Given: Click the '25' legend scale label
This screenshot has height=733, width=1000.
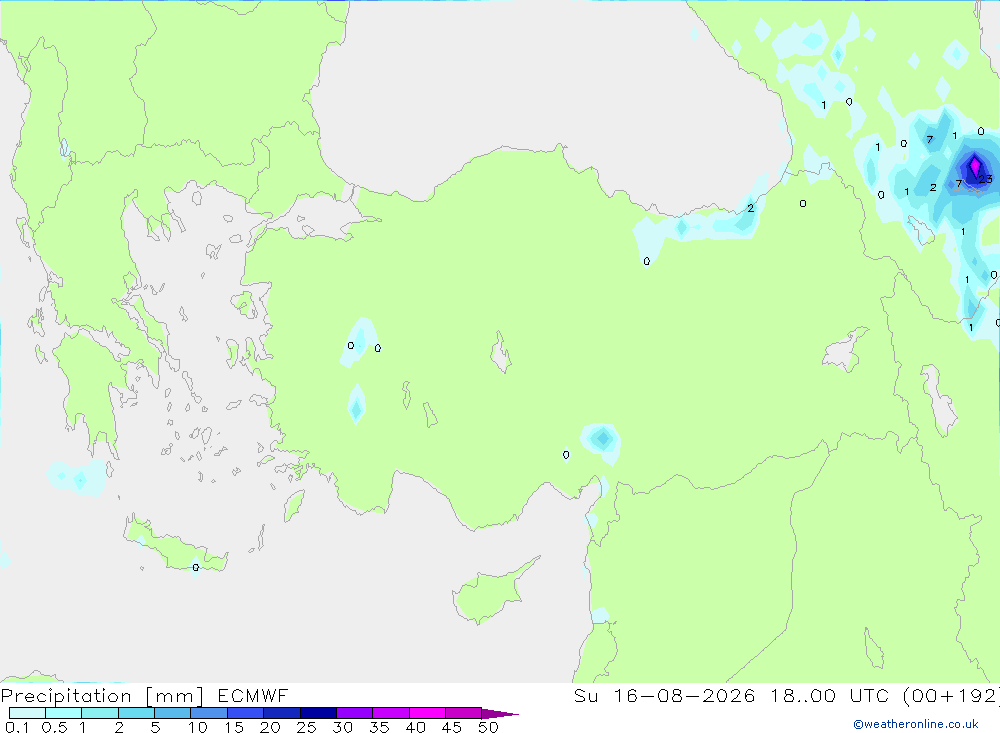Looking at the screenshot, I should (306, 727).
